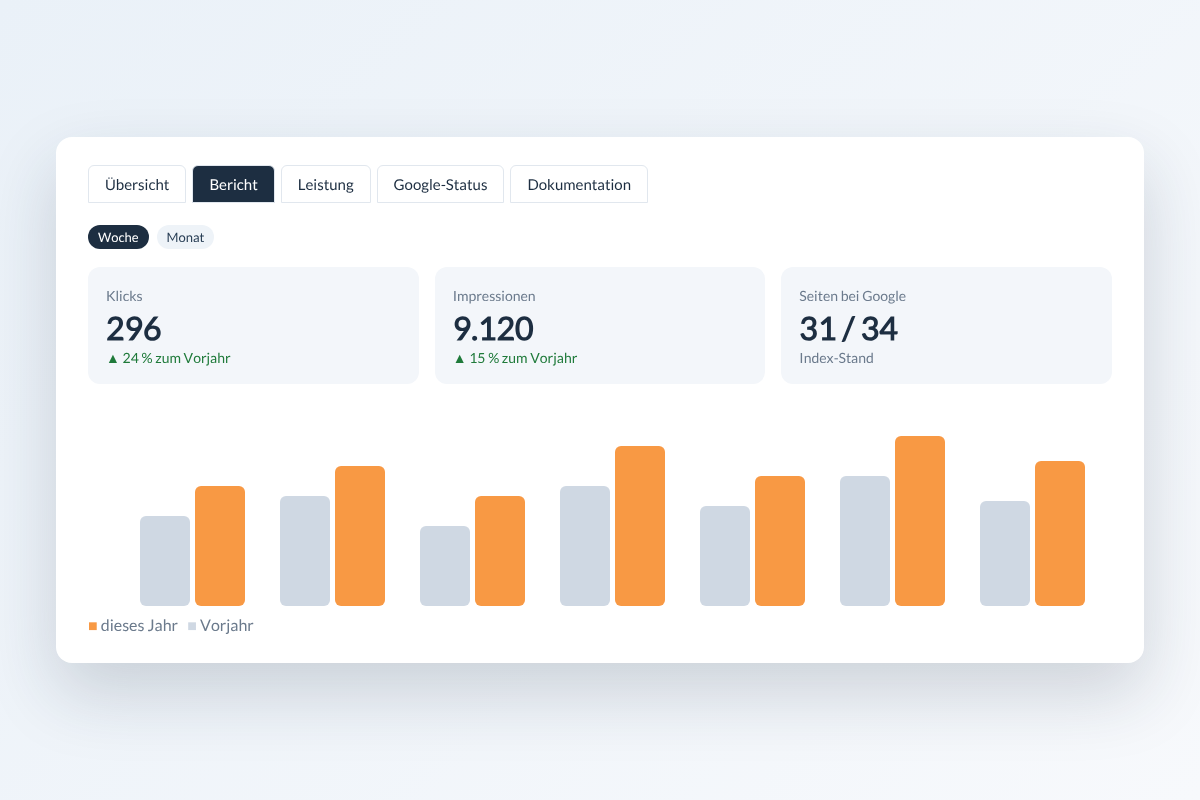Click the third group's gray bar
1200x800 pixels.
(445, 566)
